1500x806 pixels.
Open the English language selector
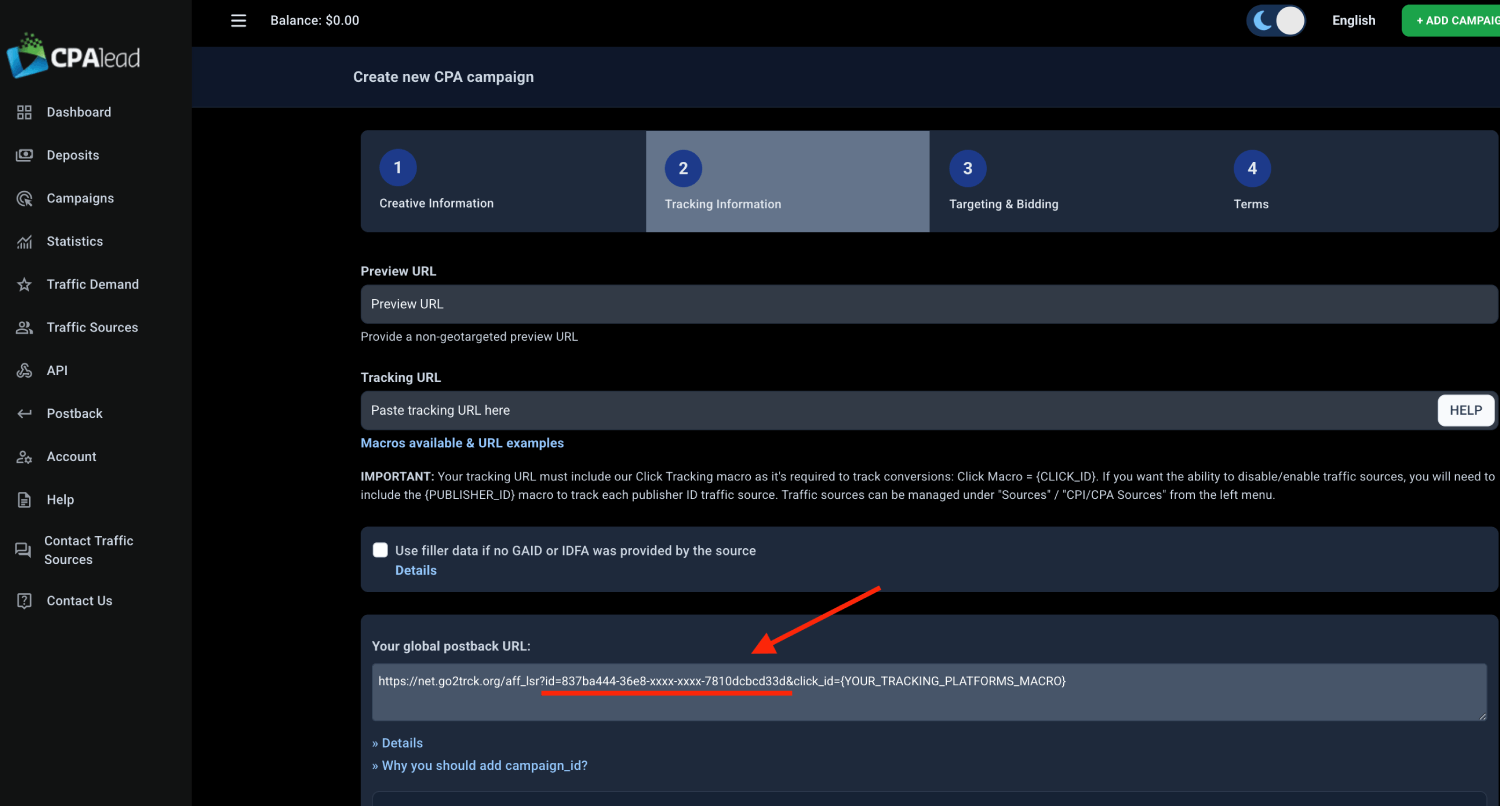click(x=1353, y=21)
